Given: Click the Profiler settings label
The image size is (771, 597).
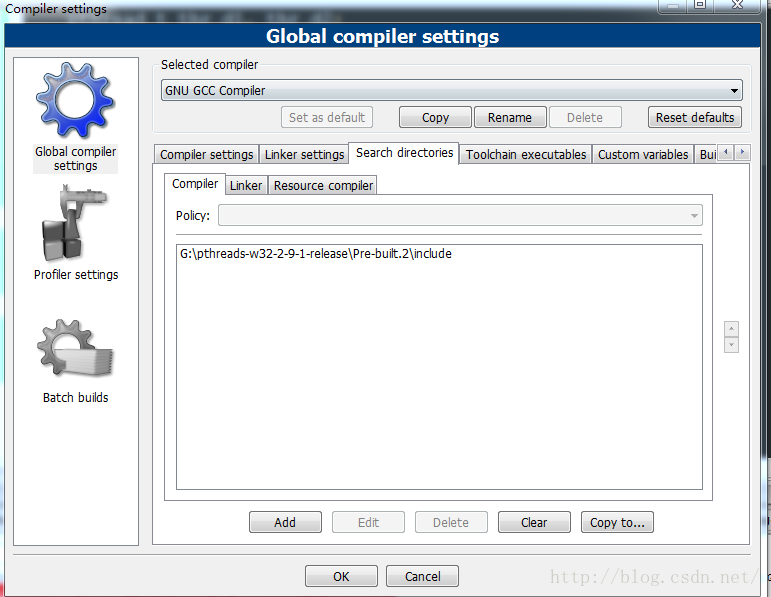Looking at the screenshot, I should pos(76,274).
